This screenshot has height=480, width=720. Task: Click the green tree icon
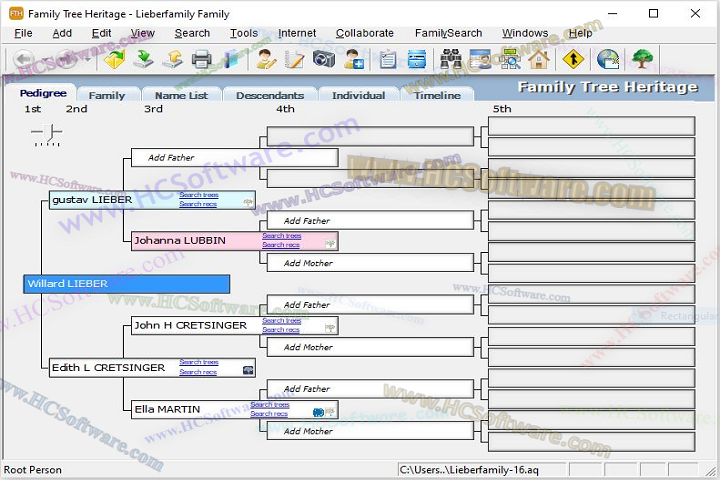tap(642, 59)
